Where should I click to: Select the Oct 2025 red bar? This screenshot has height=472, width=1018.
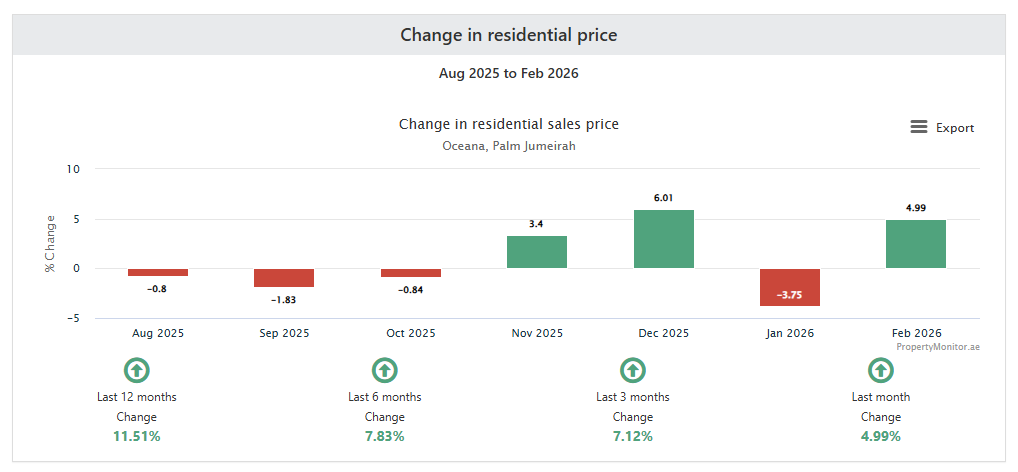click(x=411, y=273)
